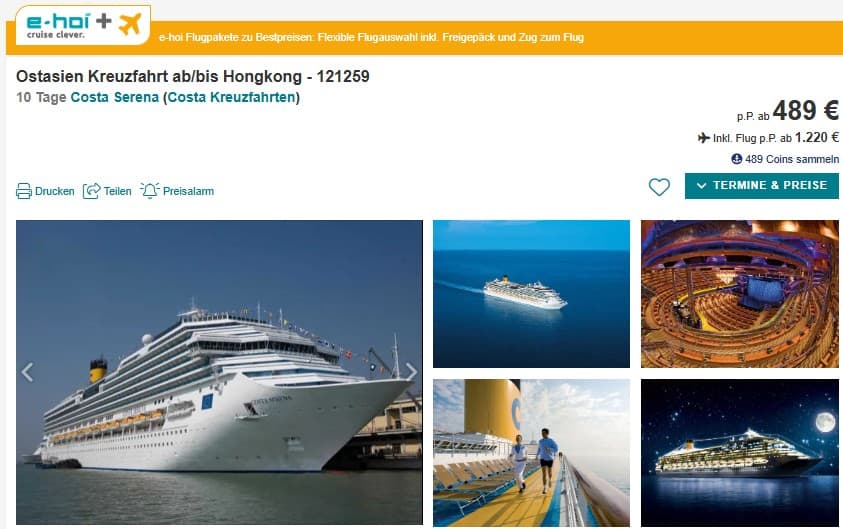This screenshot has width=843, height=529.
Task: Open the Costa Kreuzfahrten link
Action: 232,97
